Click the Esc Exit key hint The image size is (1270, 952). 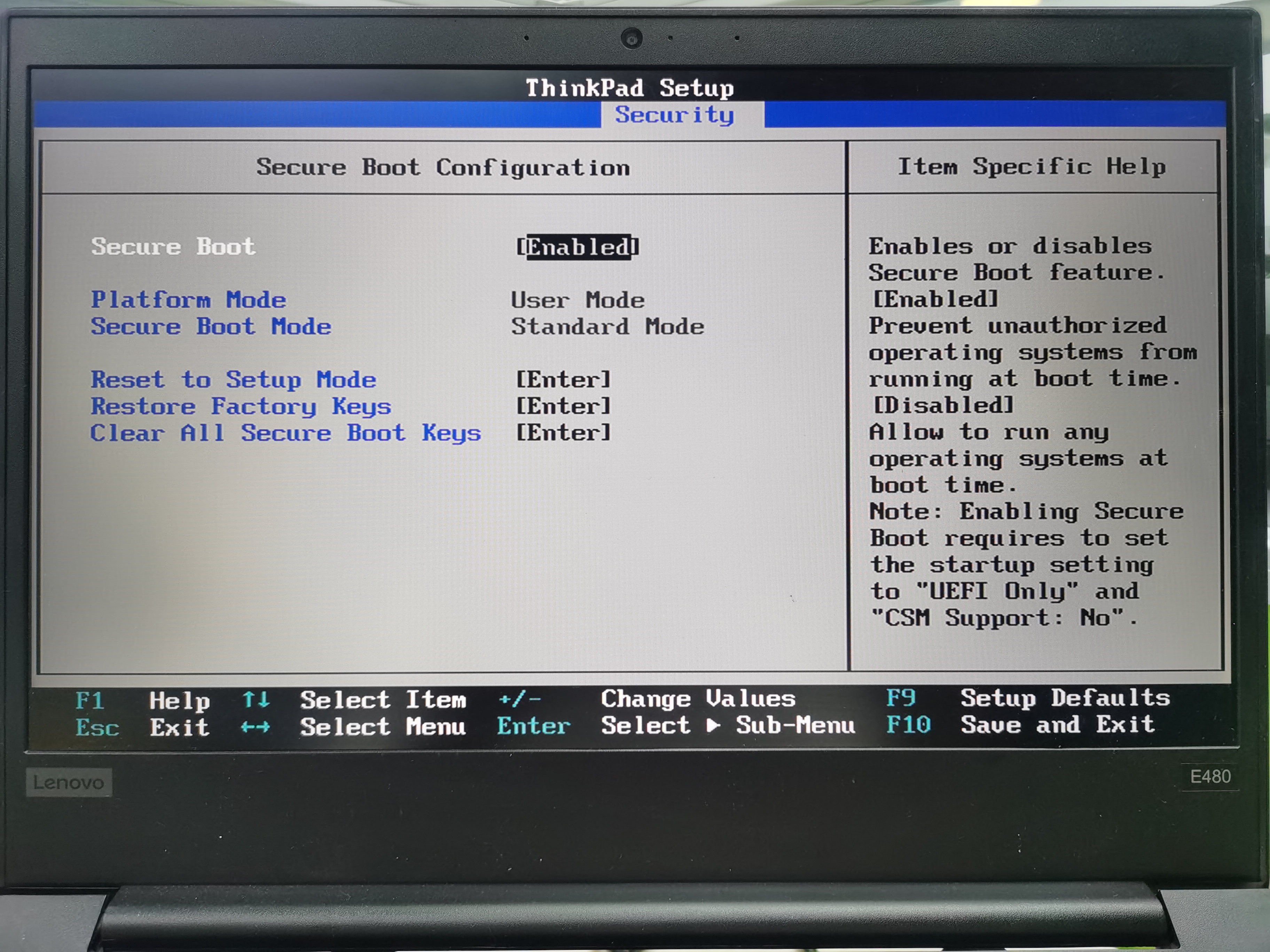click(142, 728)
